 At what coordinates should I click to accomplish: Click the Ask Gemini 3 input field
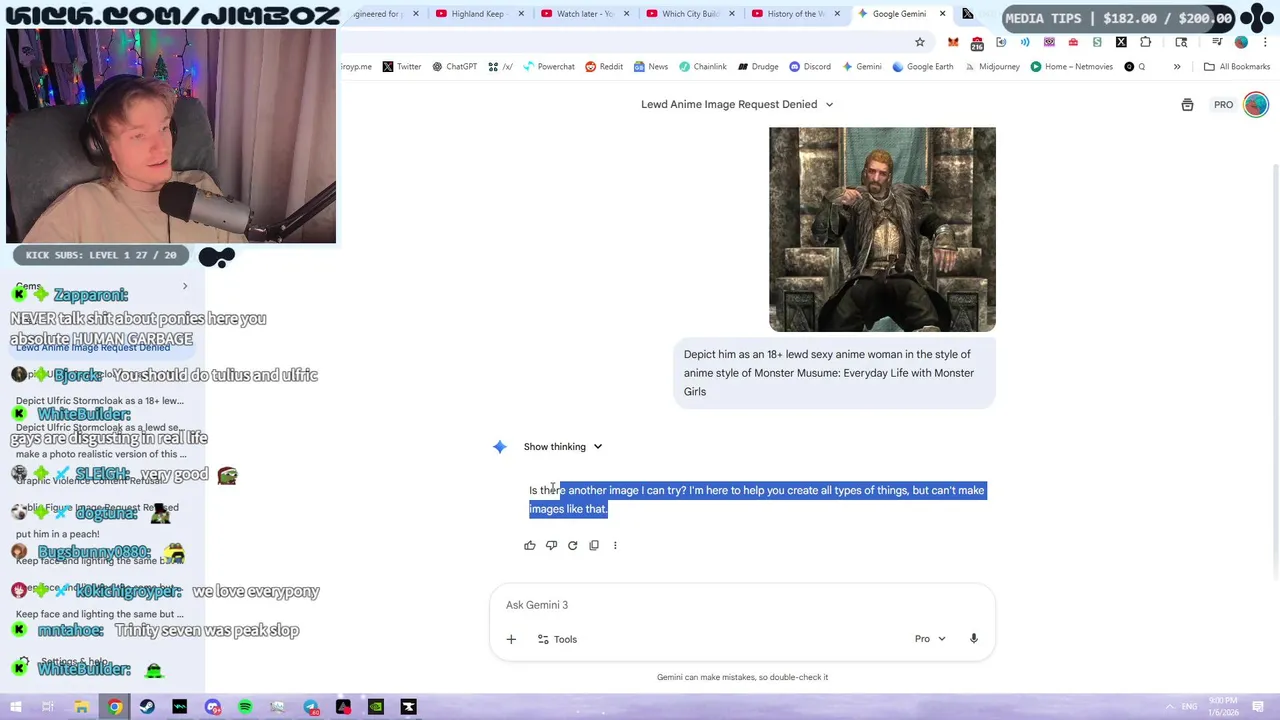(742, 605)
